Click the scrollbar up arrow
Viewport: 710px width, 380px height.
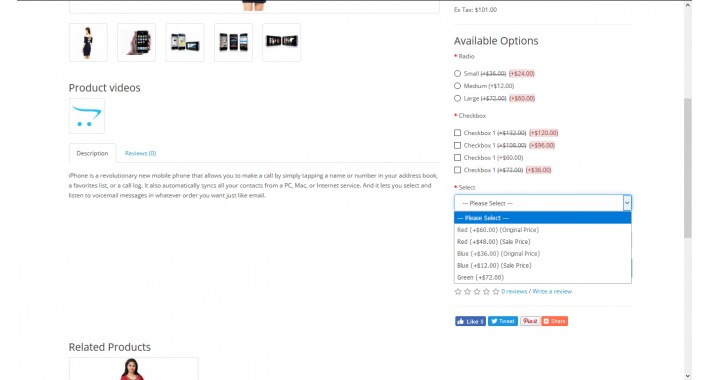click(688, 5)
